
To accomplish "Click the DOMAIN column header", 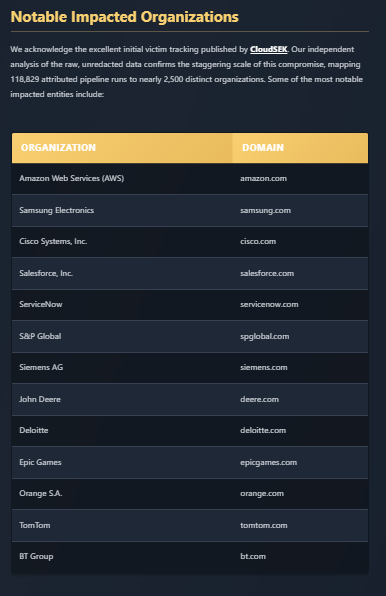I will tap(300, 148).
